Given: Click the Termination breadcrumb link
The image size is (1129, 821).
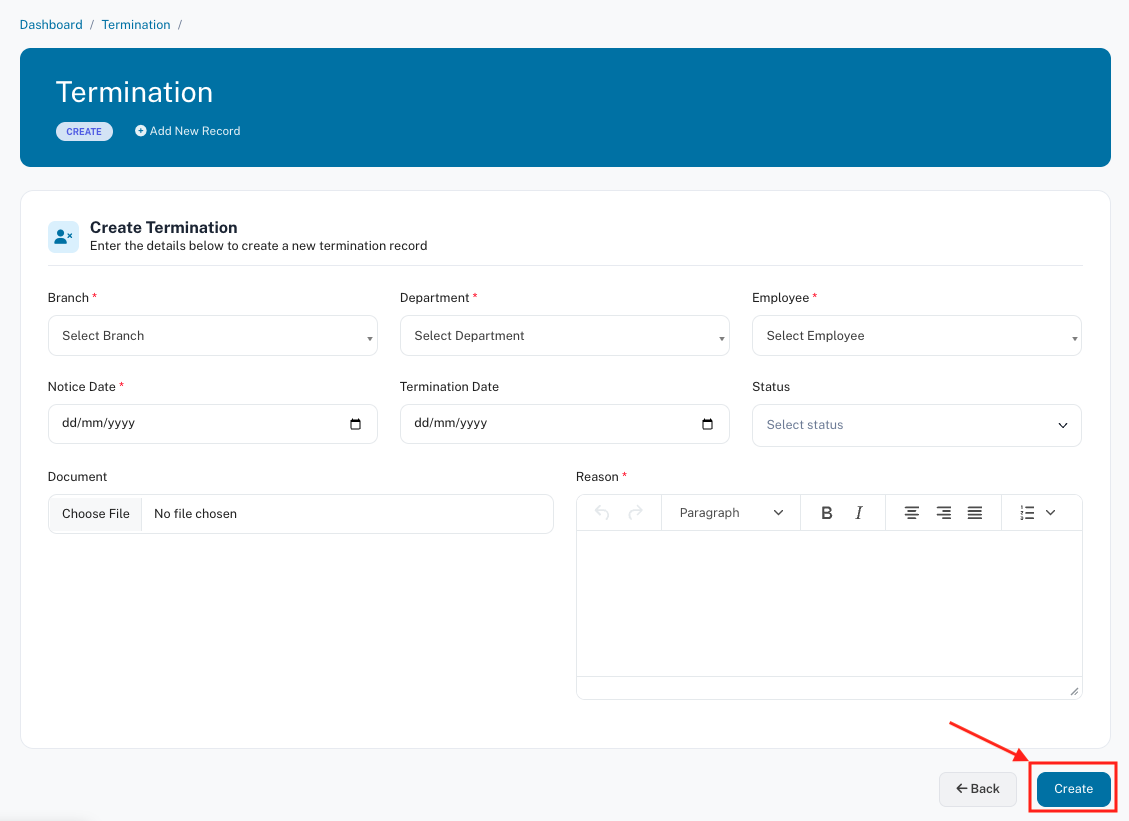Looking at the screenshot, I should (x=136, y=24).
